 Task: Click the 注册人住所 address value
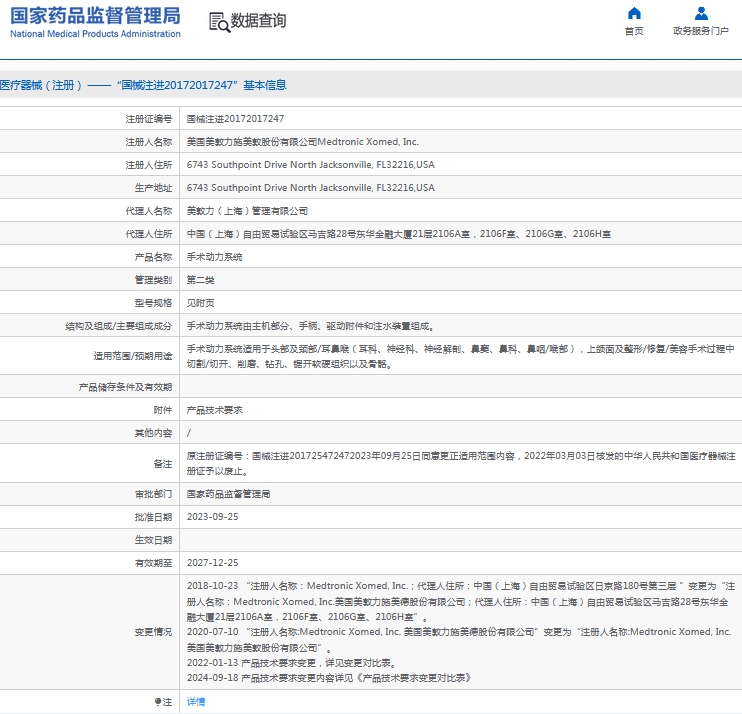pyautogui.click(x=310, y=165)
